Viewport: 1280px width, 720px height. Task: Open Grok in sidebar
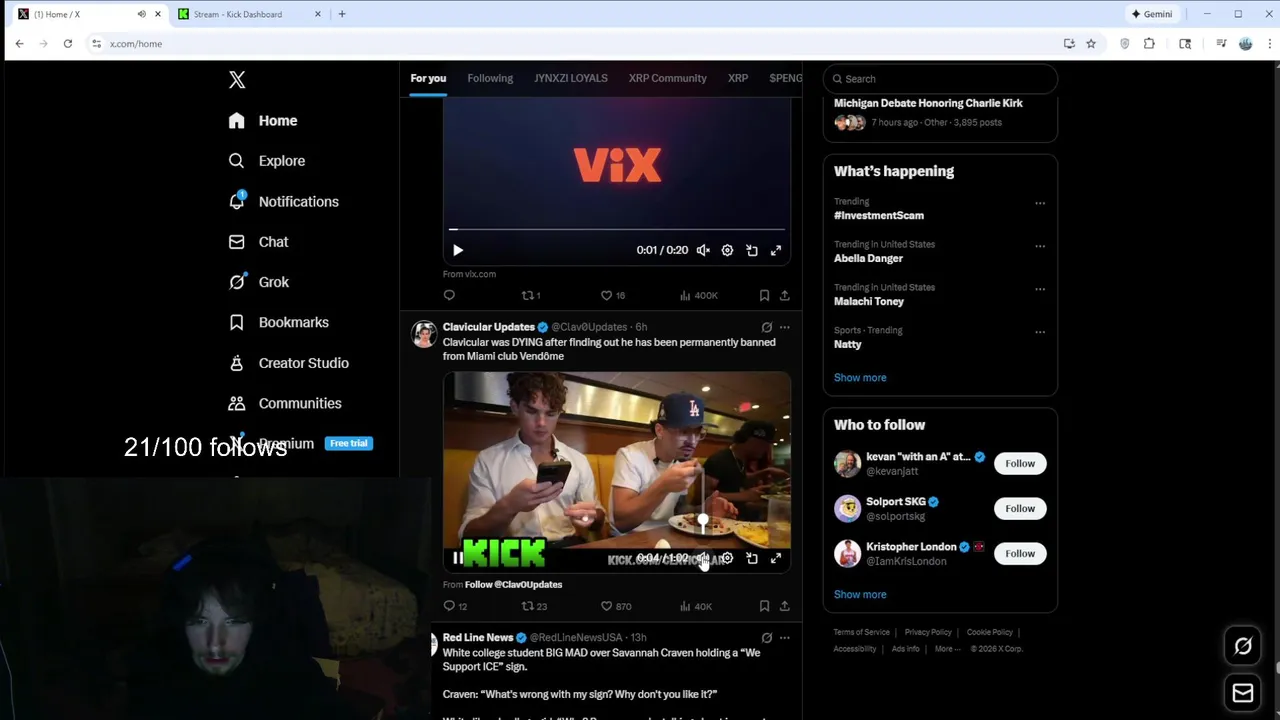click(258, 282)
